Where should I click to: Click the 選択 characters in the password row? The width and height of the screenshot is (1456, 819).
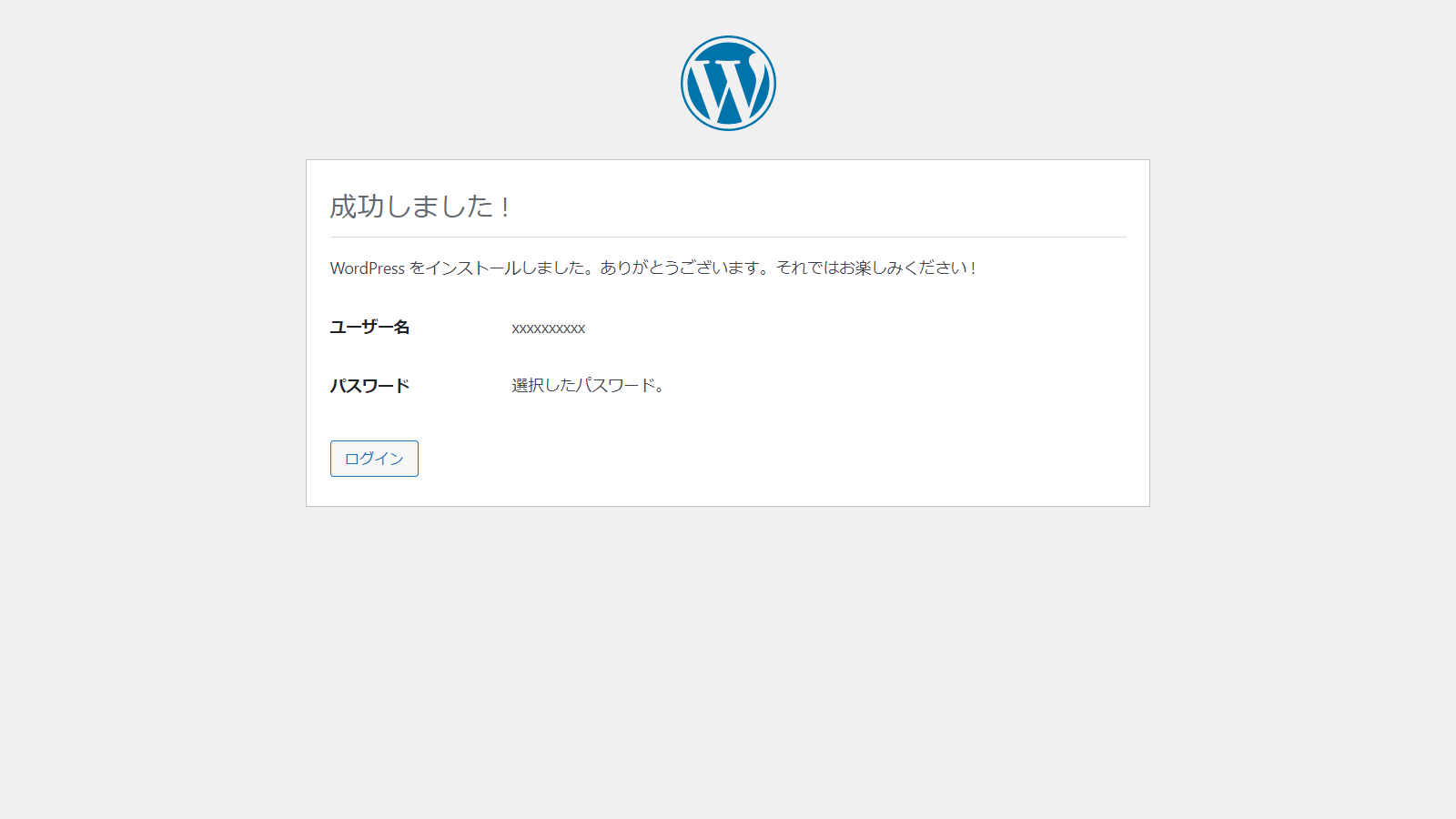(x=528, y=386)
